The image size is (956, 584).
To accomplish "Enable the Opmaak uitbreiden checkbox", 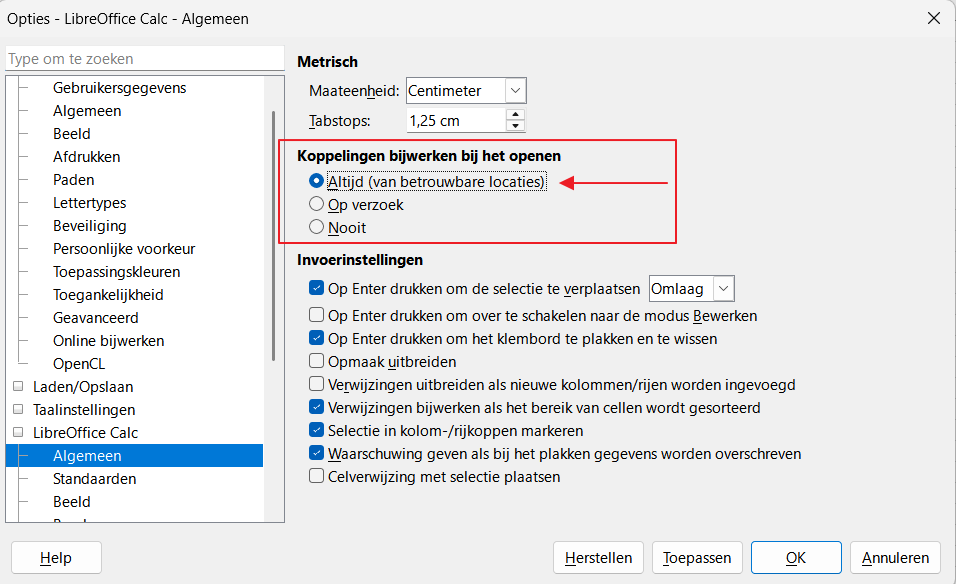I will pos(317,362).
